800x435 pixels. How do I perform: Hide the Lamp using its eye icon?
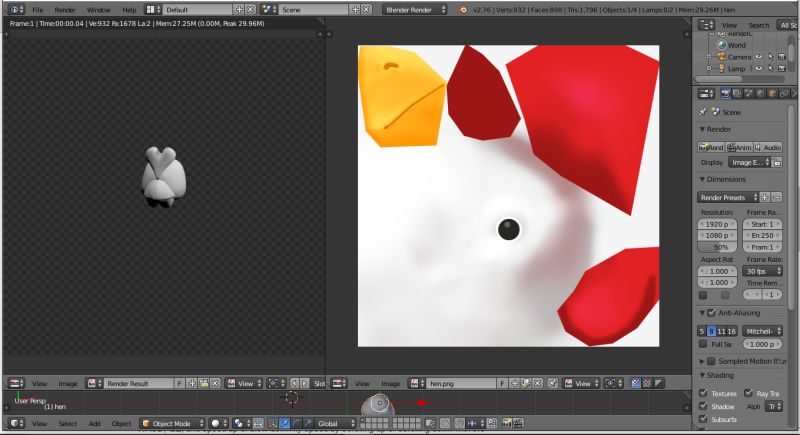pyautogui.click(x=759, y=68)
